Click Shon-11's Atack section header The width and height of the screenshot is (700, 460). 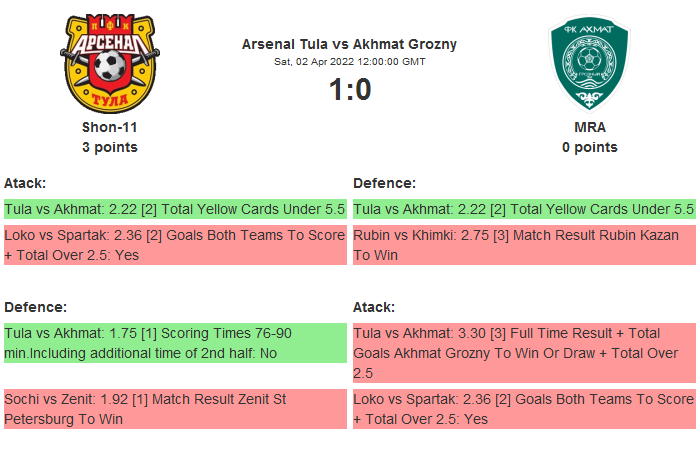tap(25, 183)
